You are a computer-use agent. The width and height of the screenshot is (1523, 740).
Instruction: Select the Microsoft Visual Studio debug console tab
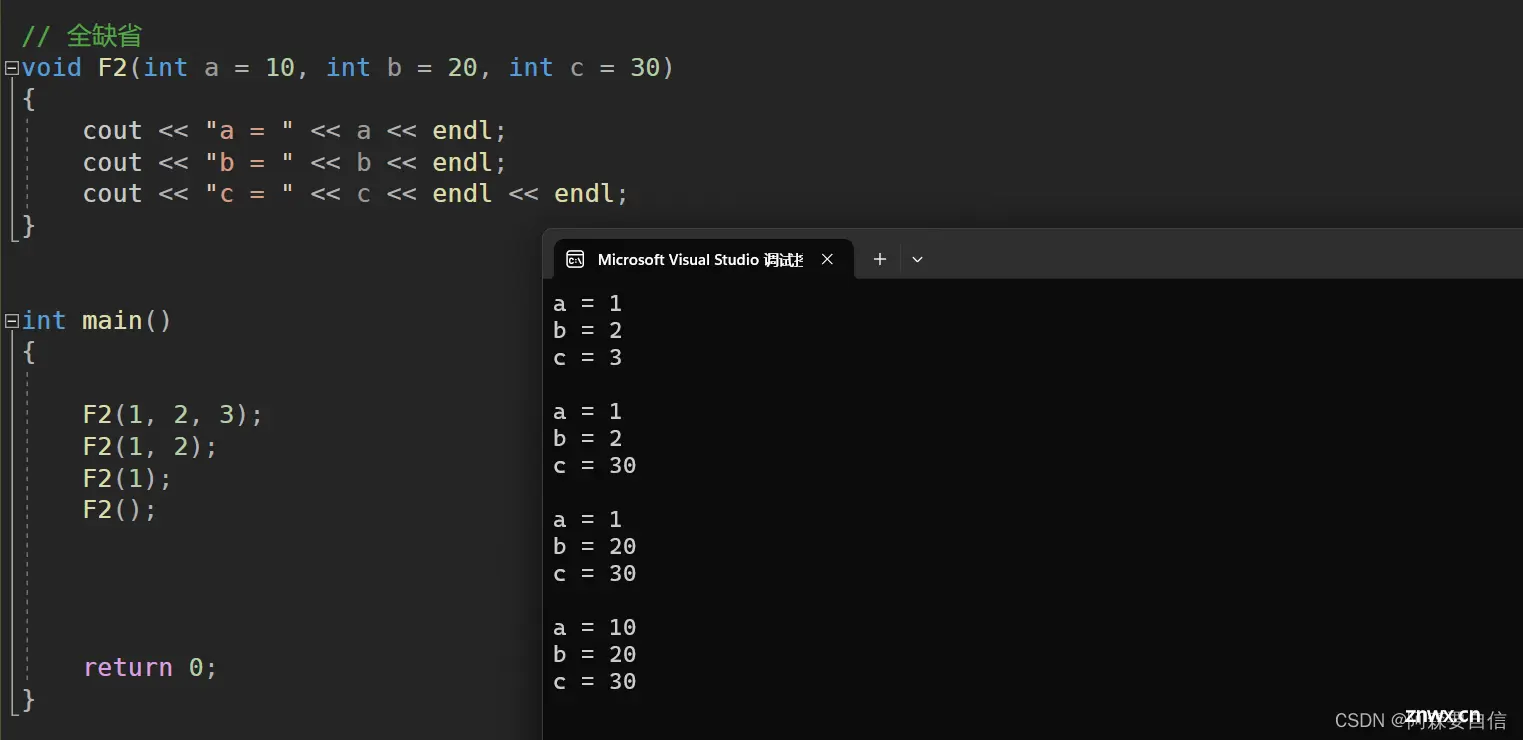click(x=703, y=259)
